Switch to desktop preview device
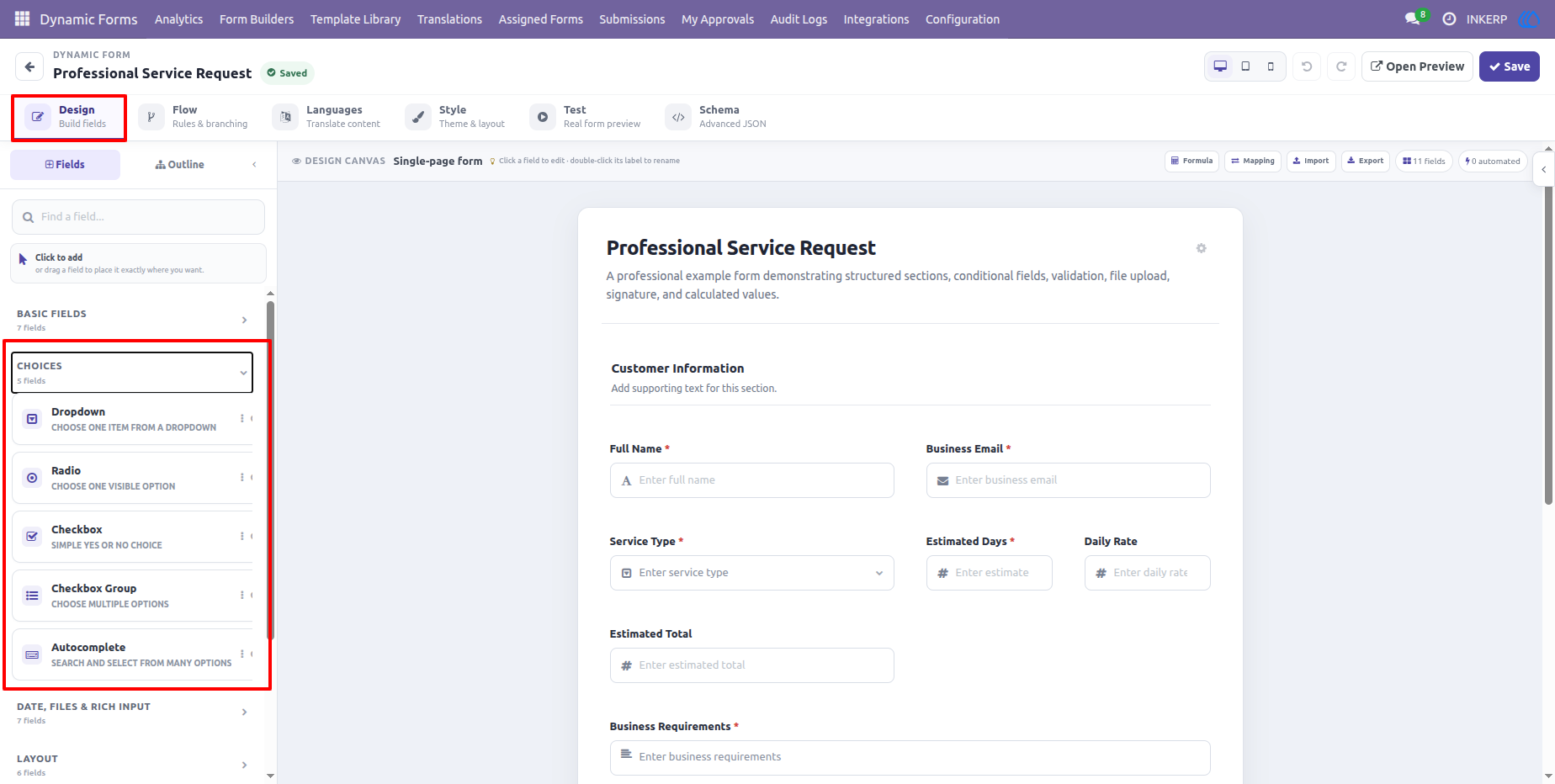Image resolution: width=1555 pixels, height=784 pixels. (x=1220, y=66)
